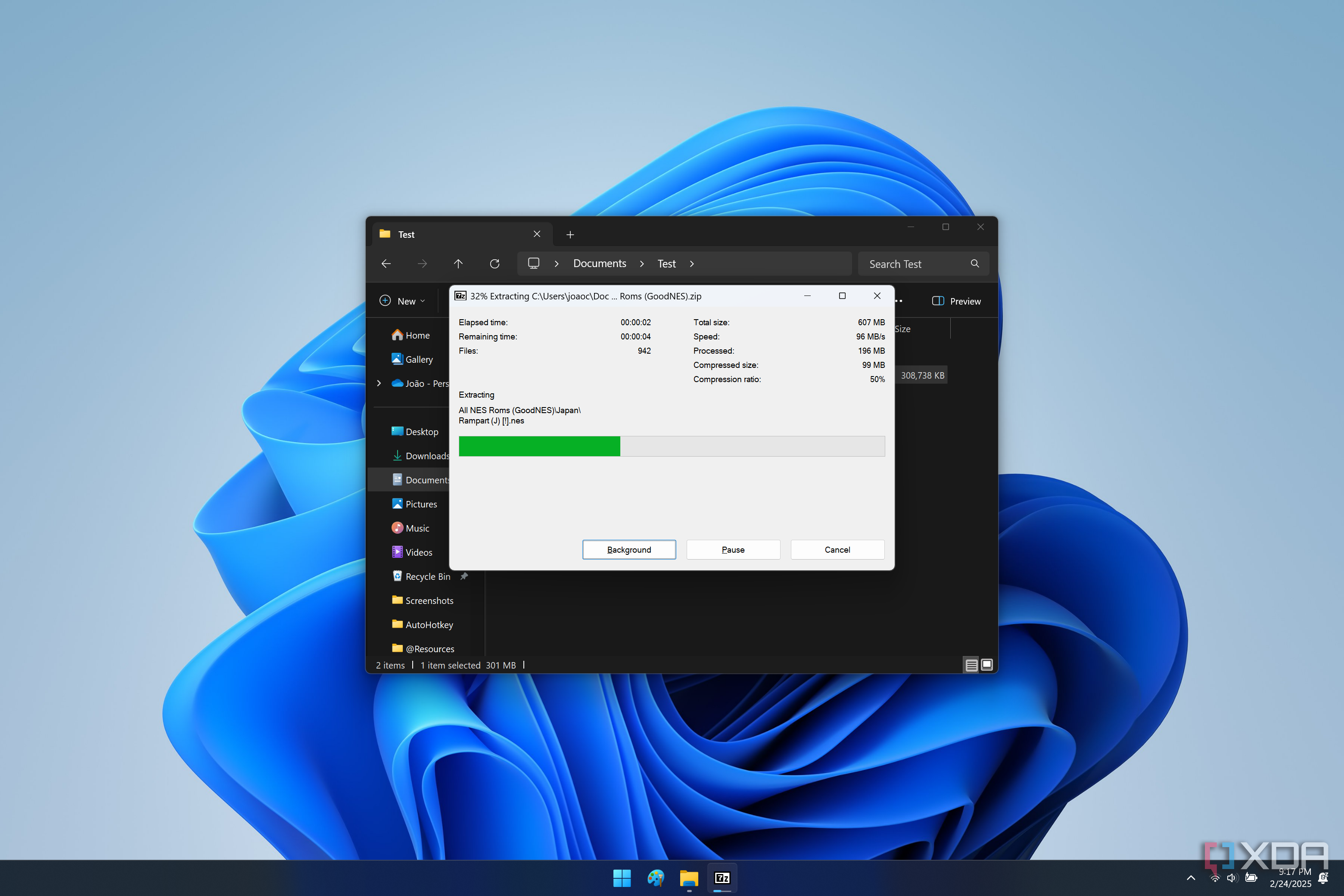Select the Pictures folder in sidebar
Image resolution: width=1344 pixels, height=896 pixels.
click(x=420, y=504)
